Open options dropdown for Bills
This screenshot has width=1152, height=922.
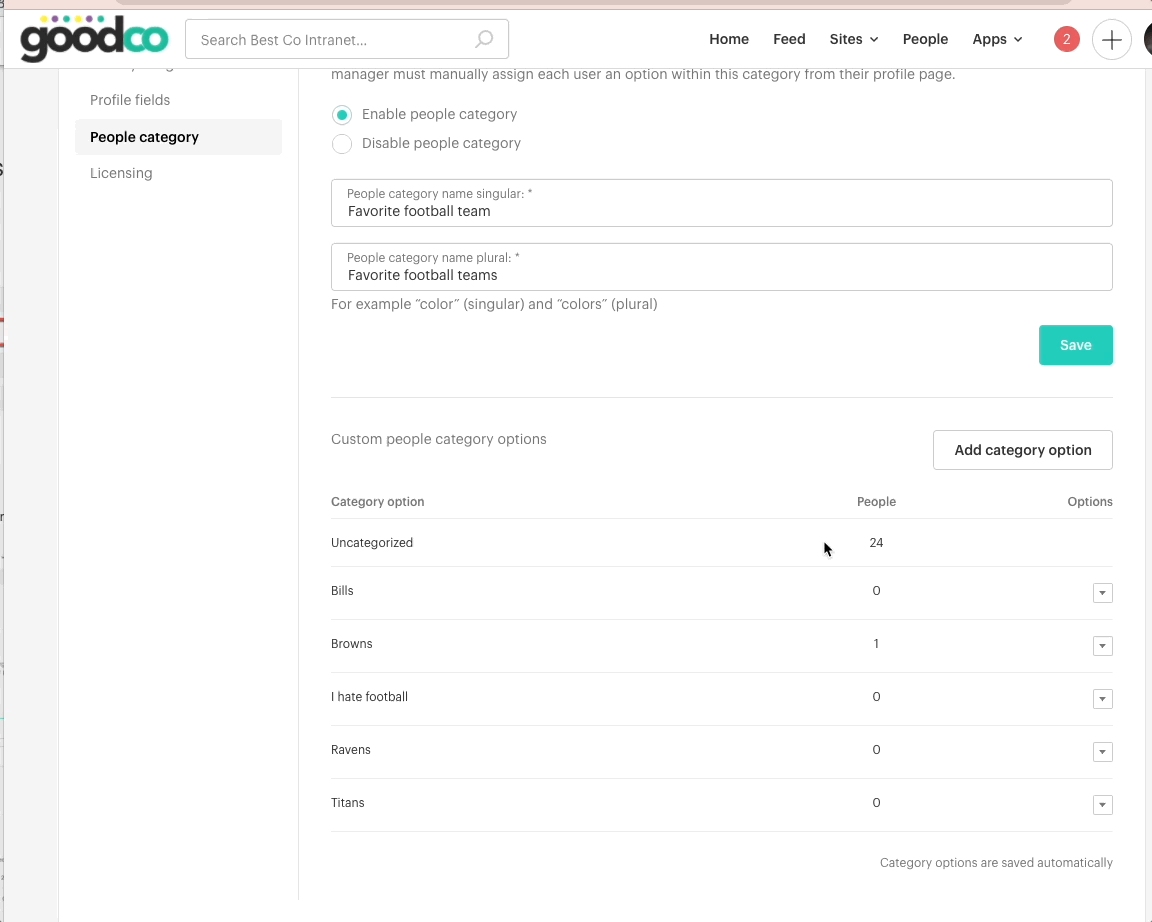[x=1102, y=593]
